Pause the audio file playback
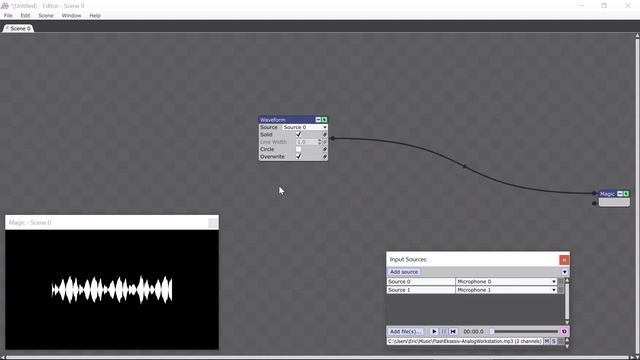The height and width of the screenshot is (360, 640). coord(443,331)
